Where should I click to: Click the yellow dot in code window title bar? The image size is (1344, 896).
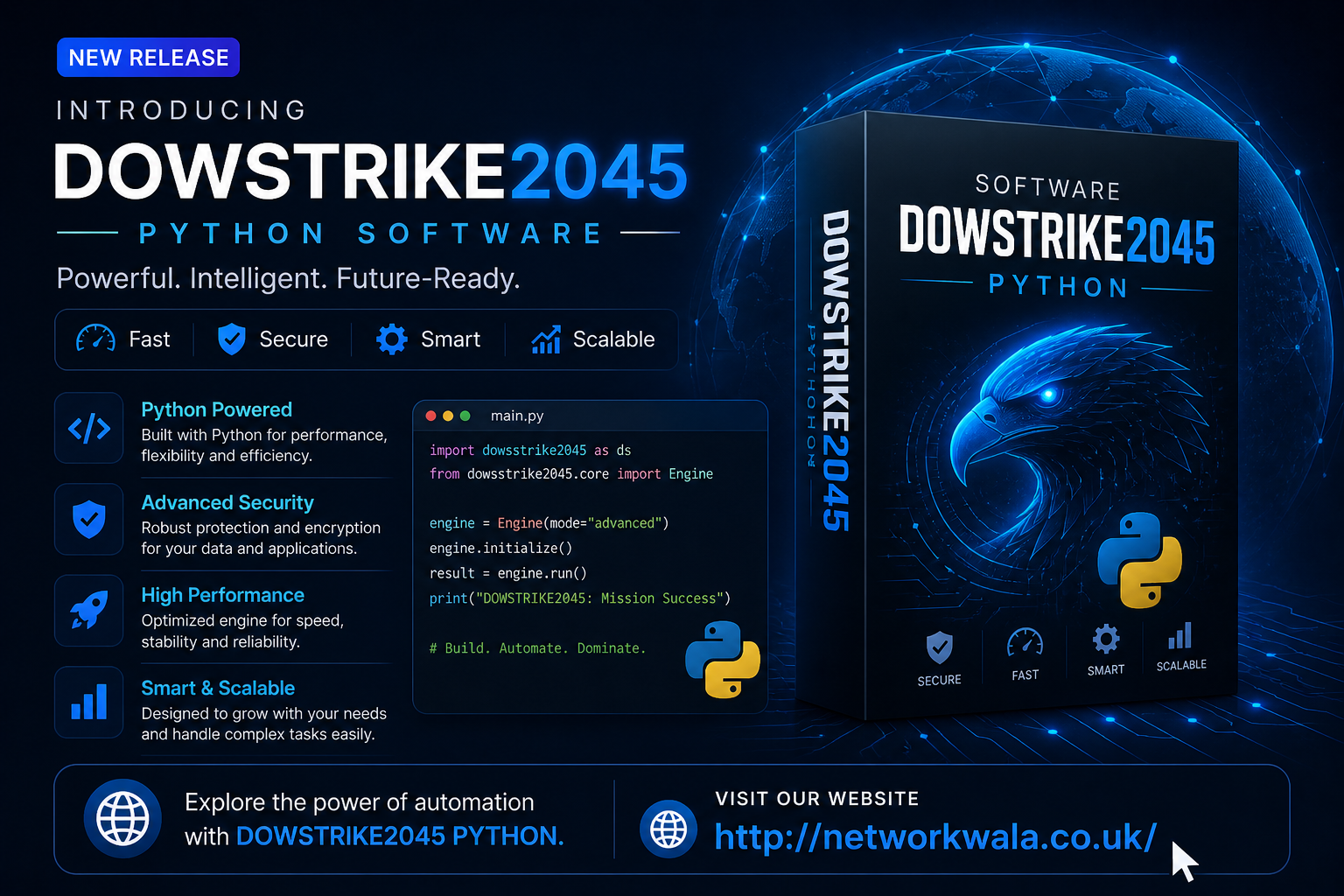448,416
